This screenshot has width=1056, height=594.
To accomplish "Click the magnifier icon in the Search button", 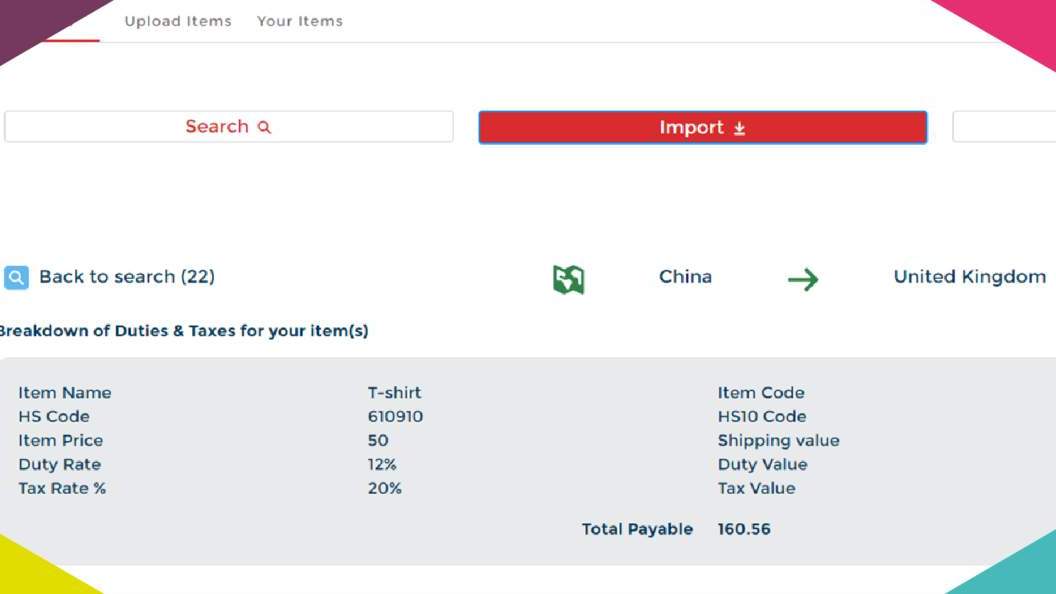I will [264, 127].
